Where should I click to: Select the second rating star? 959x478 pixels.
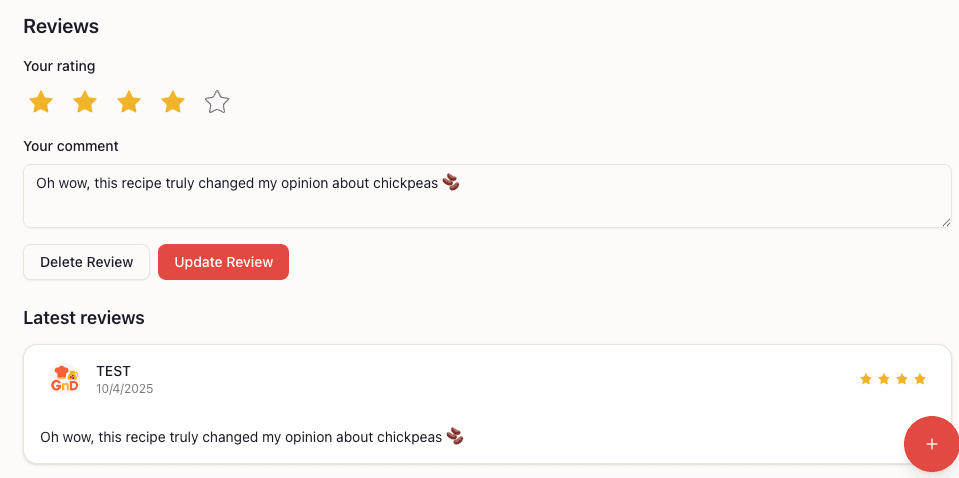[x=85, y=102]
